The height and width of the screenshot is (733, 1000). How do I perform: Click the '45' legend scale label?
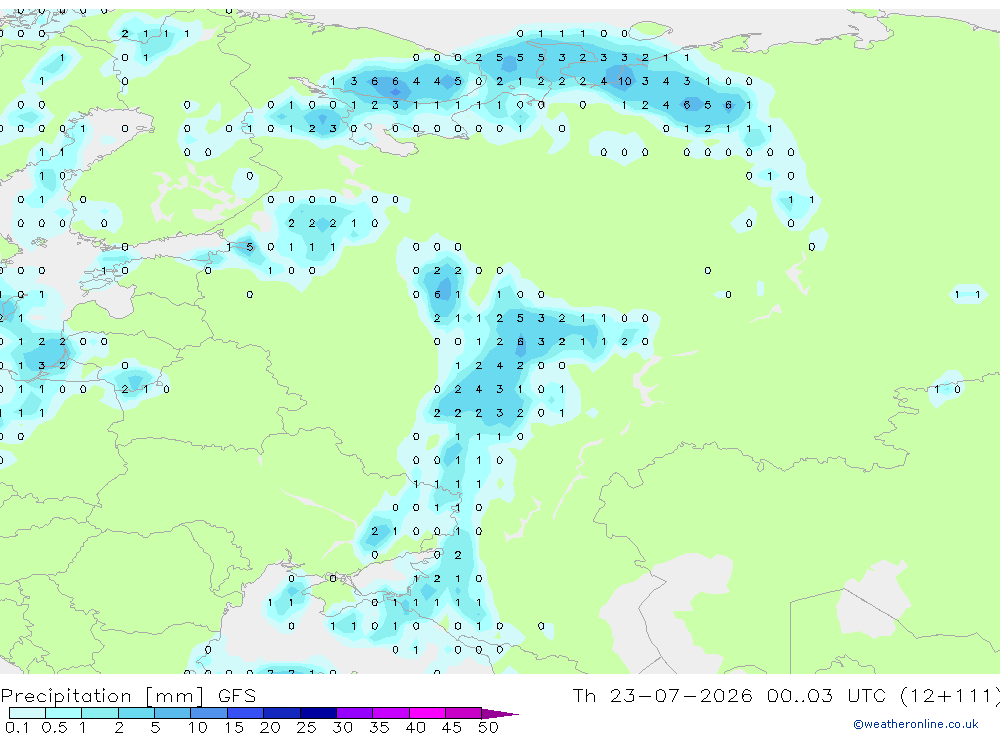pyautogui.click(x=452, y=727)
